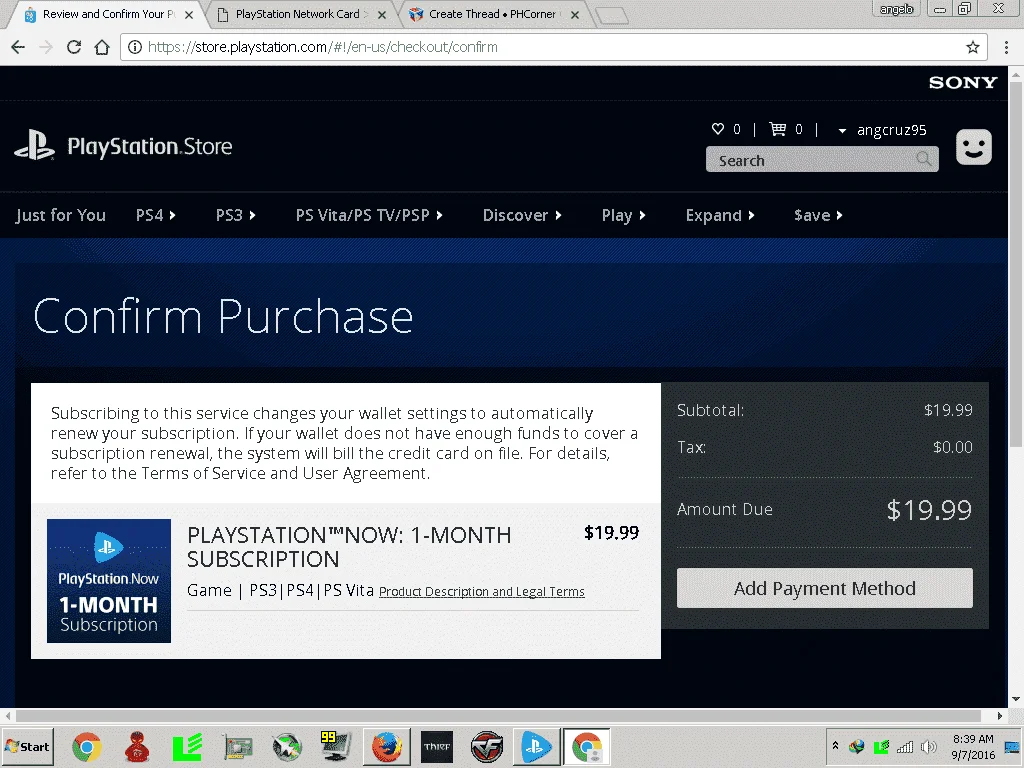Click the green L taskbar icon
This screenshot has width=1024, height=768.
[x=187, y=746]
